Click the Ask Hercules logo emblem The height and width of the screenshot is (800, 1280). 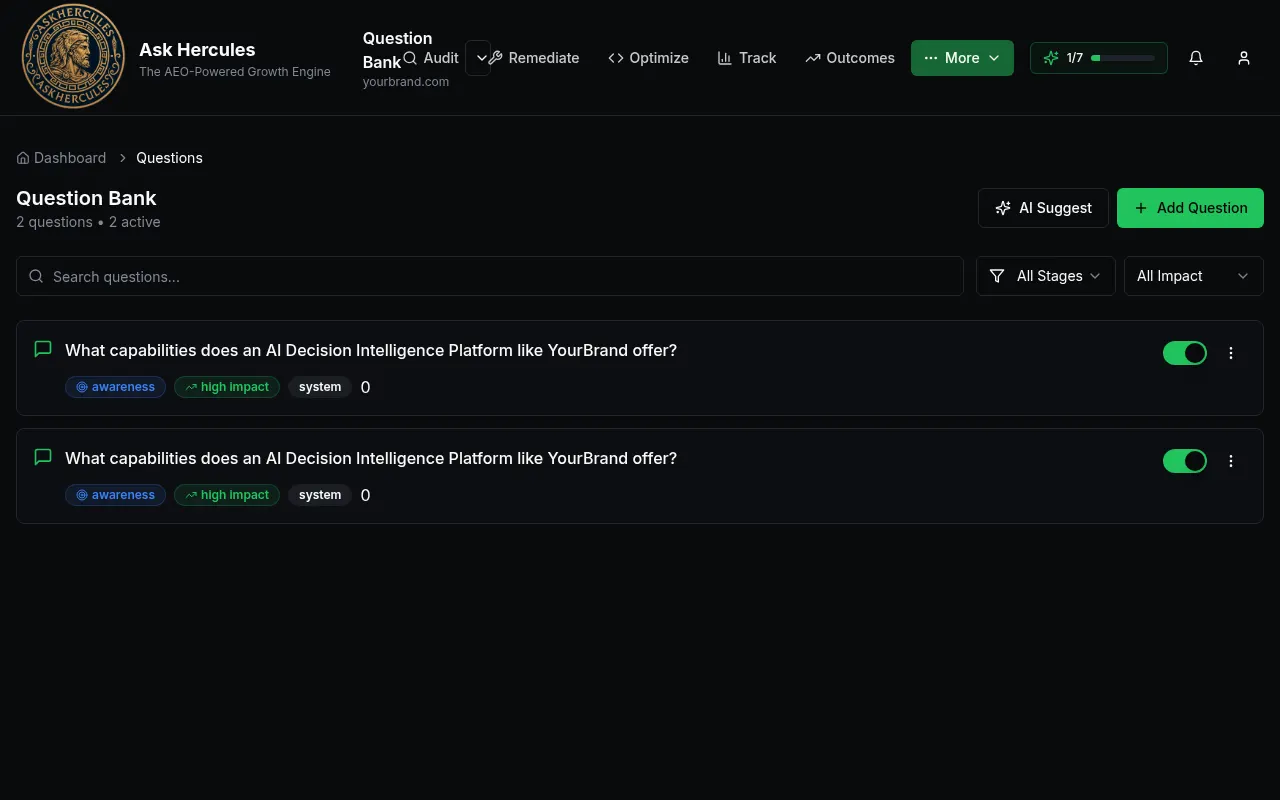[73, 57]
